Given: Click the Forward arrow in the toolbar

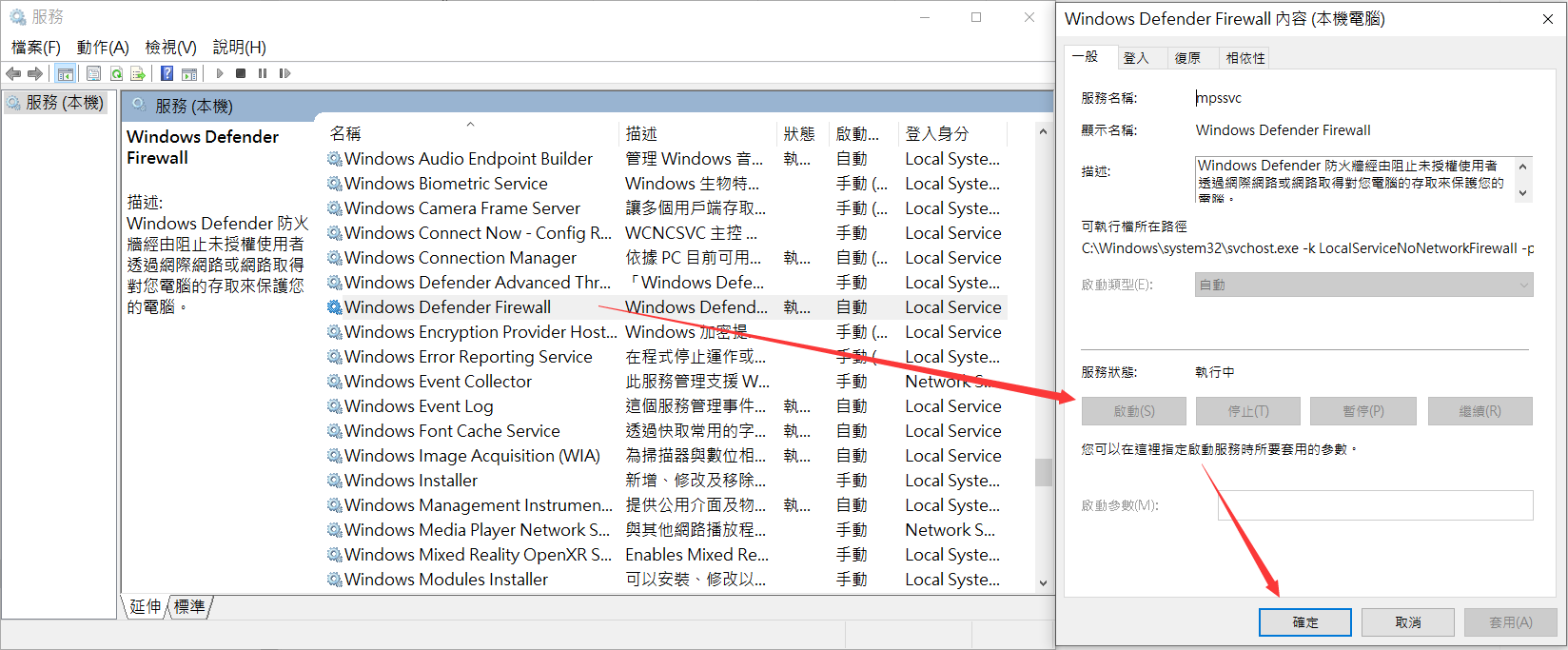Looking at the screenshot, I should coord(35,73).
